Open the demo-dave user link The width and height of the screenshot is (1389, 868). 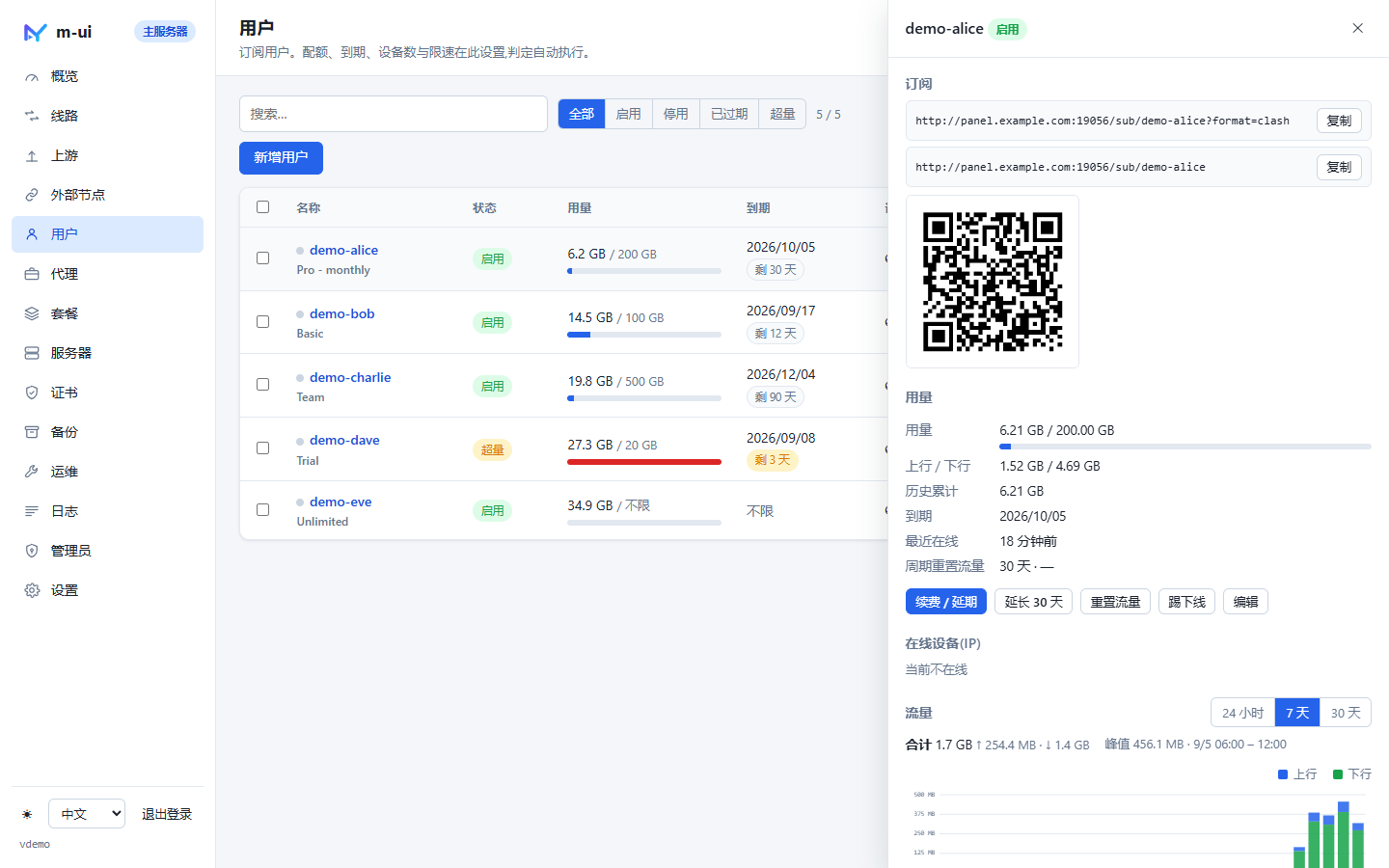click(x=344, y=440)
